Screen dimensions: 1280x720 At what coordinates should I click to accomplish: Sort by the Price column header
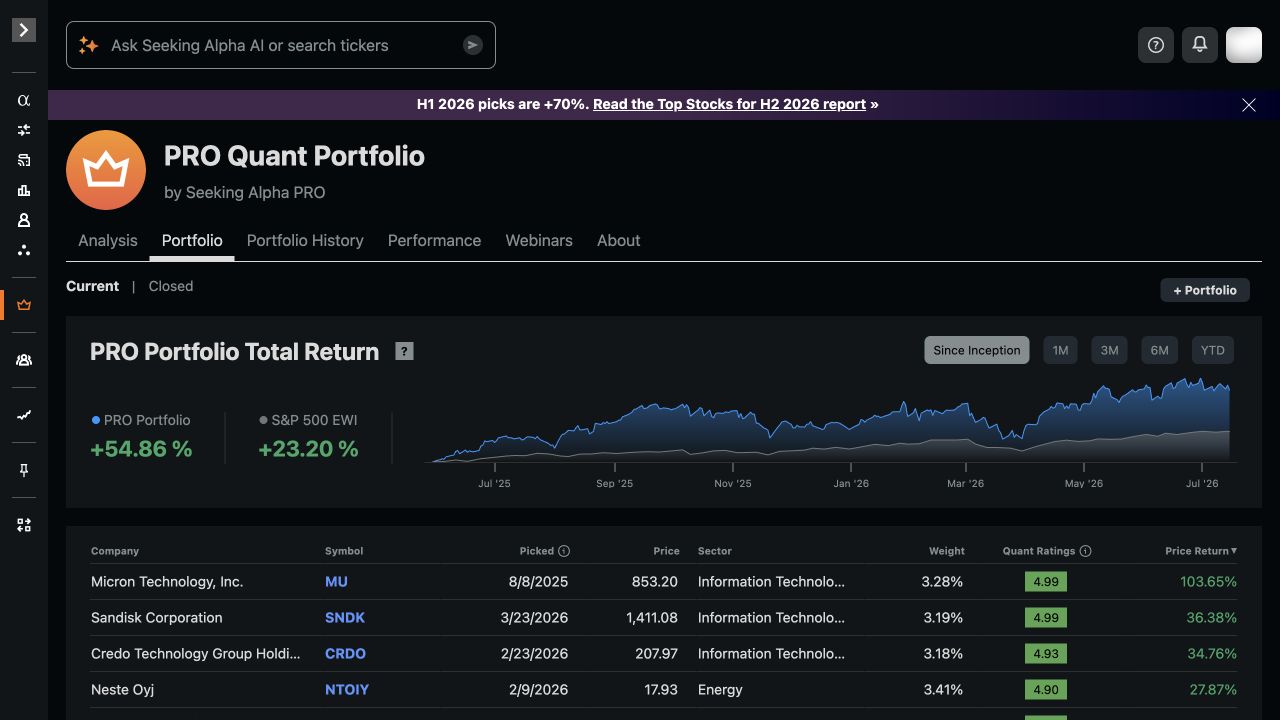click(666, 551)
